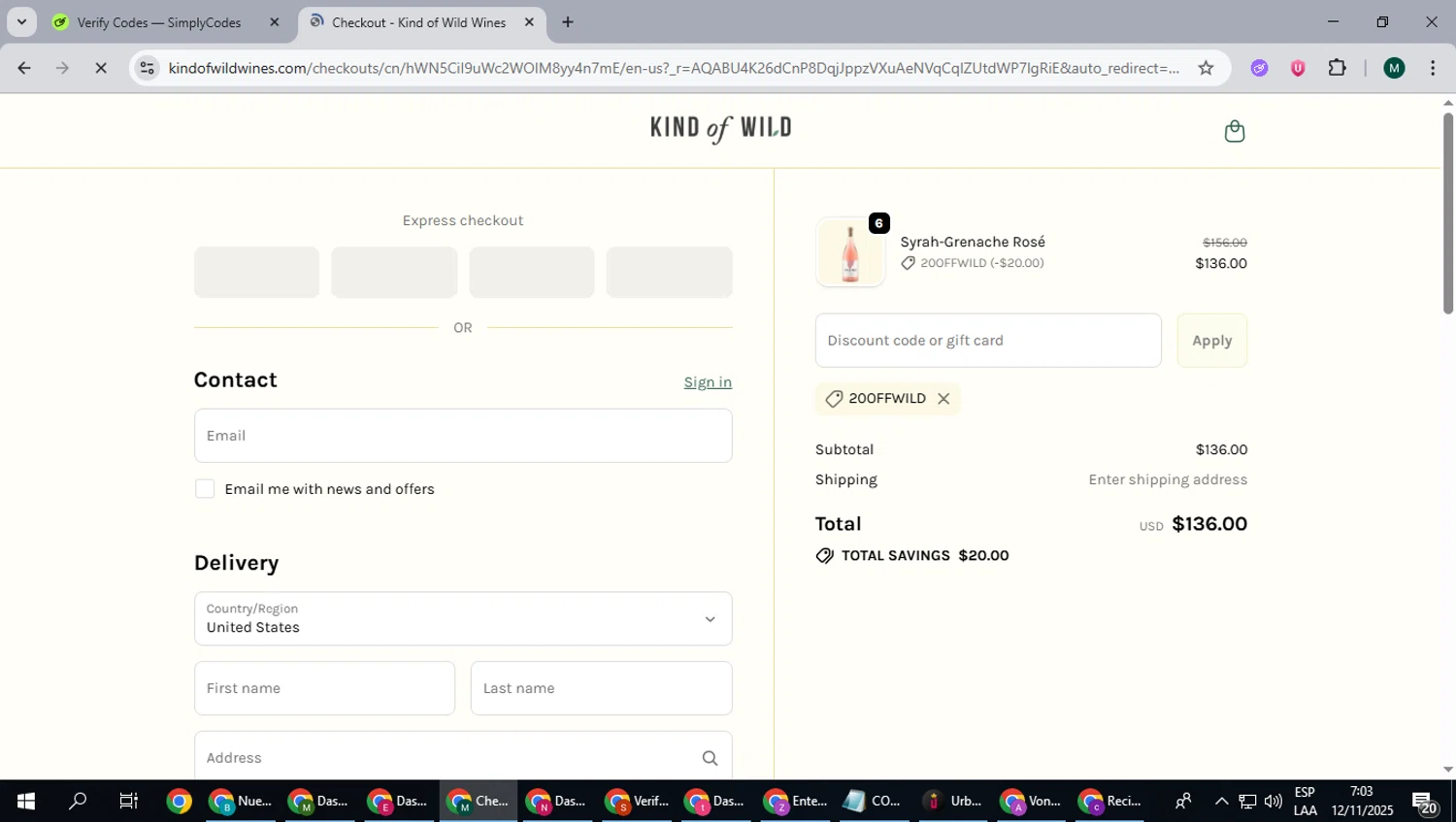Click the first express checkout button
The height and width of the screenshot is (822, 1456).
coord(256,272)
